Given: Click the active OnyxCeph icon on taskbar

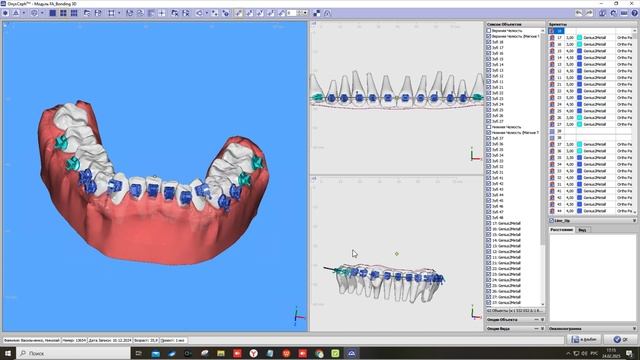Looking at the screenshot, I should coord(351,353).
